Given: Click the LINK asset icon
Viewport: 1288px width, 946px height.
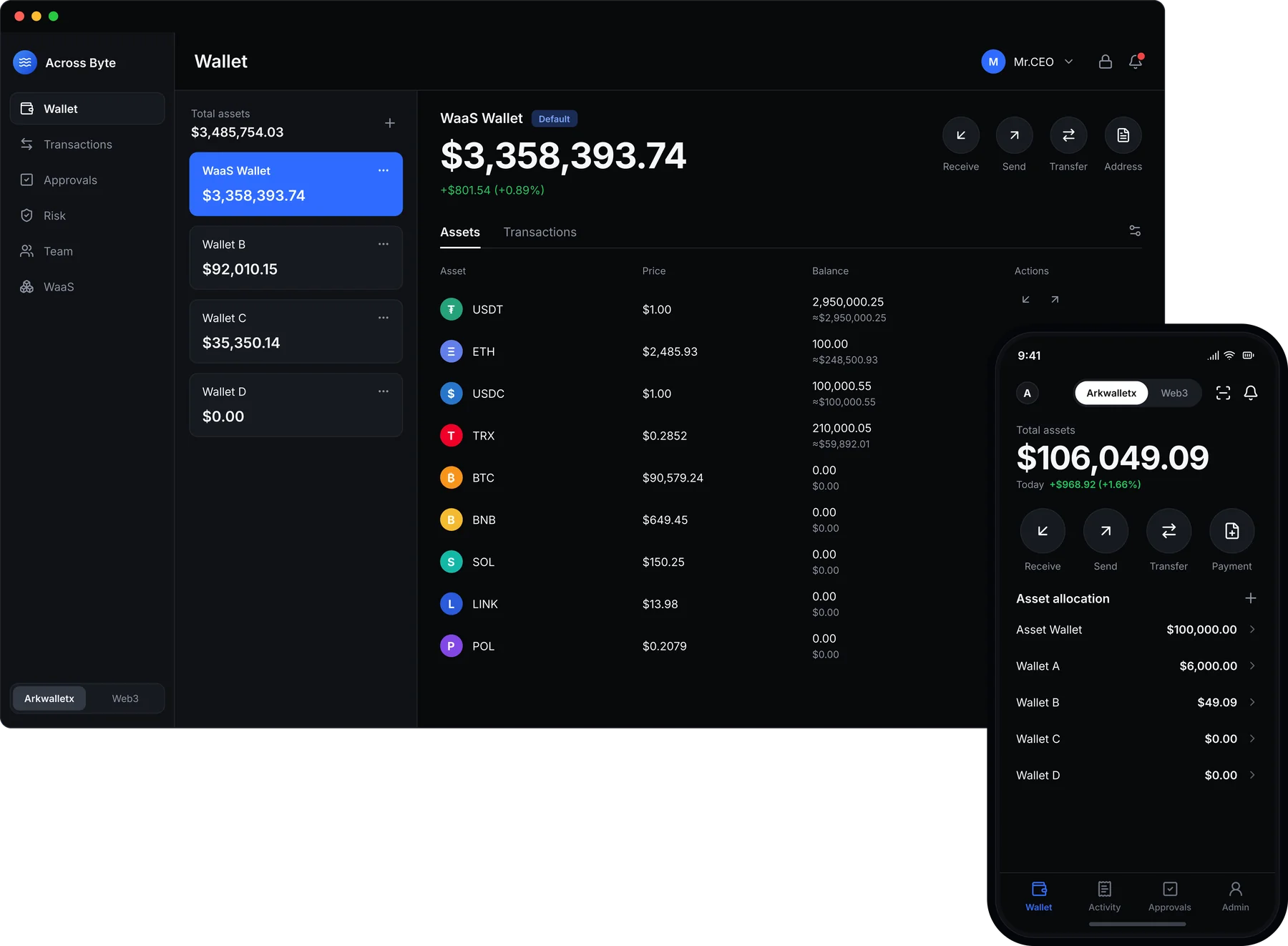Looking at the screenshot, I should point(451,604).
